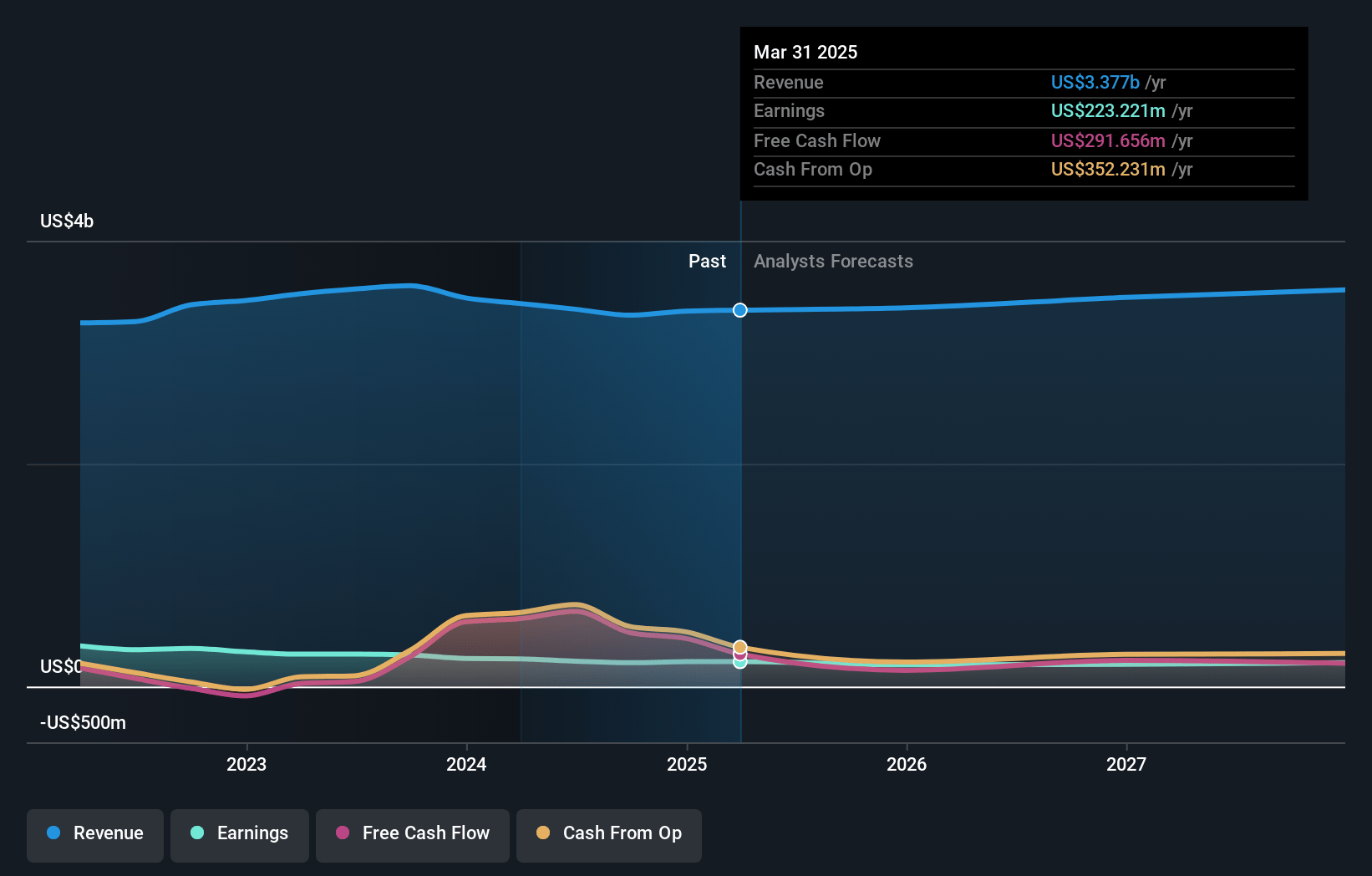Toggle the Free Cash Flow legend button
Viewport: 1372px width, 876px height.
pyautogui.click(x=413, y=835)
